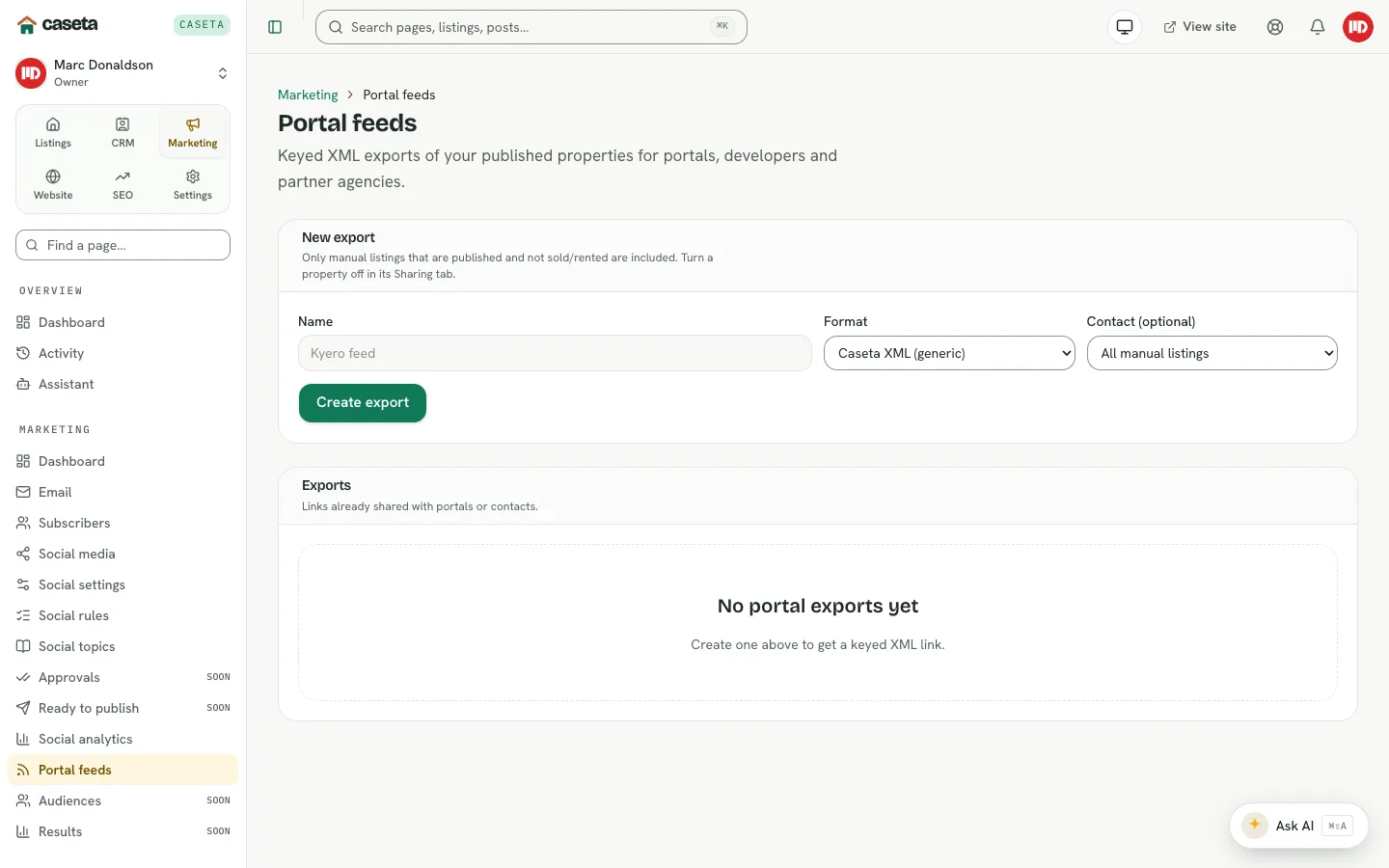
Task: Click the Ask AI sparkle icon
Action: pyautogui.click(x=1255, y=826)
